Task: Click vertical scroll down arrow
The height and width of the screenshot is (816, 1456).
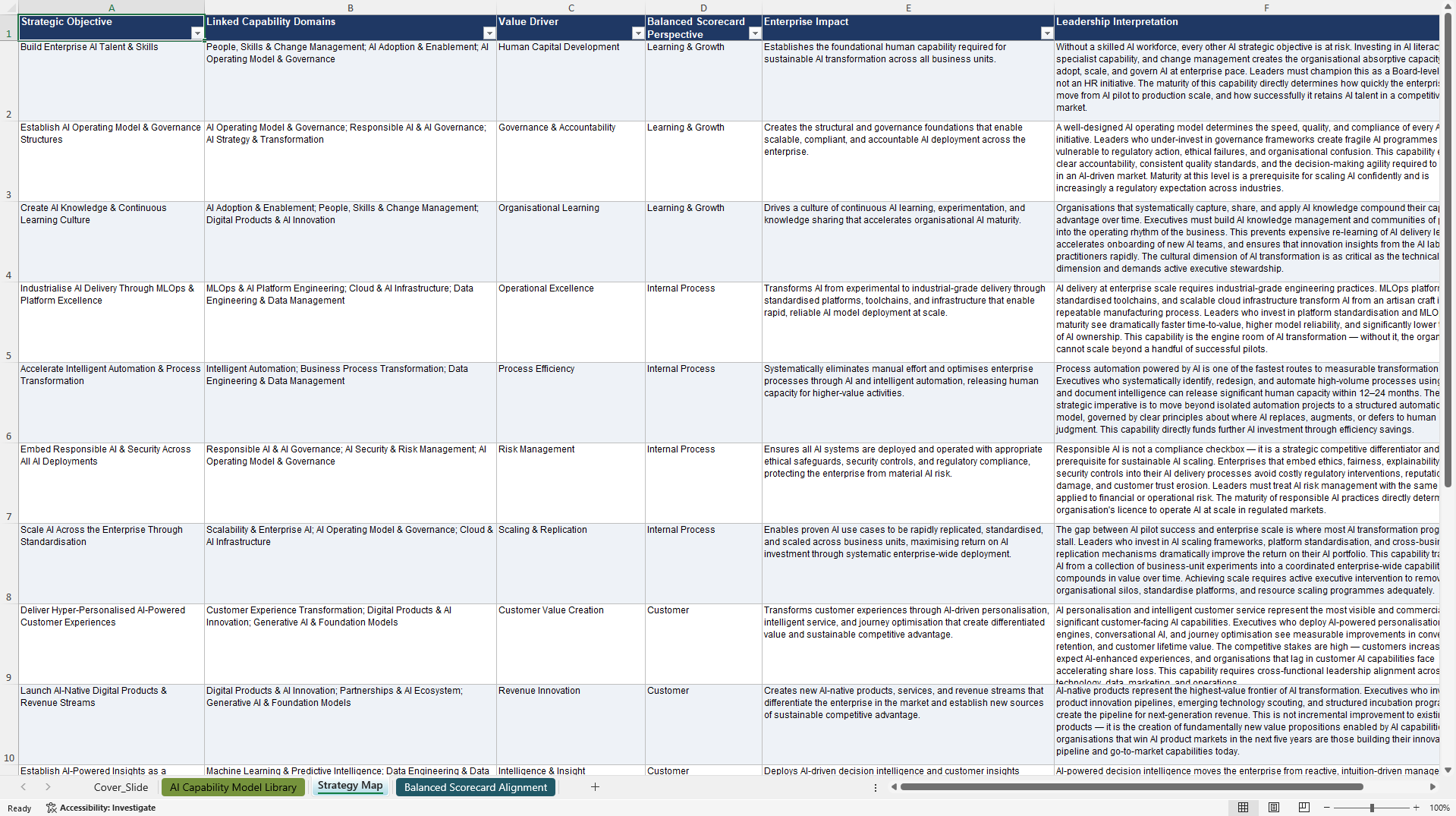Action: coord(1448,770)
